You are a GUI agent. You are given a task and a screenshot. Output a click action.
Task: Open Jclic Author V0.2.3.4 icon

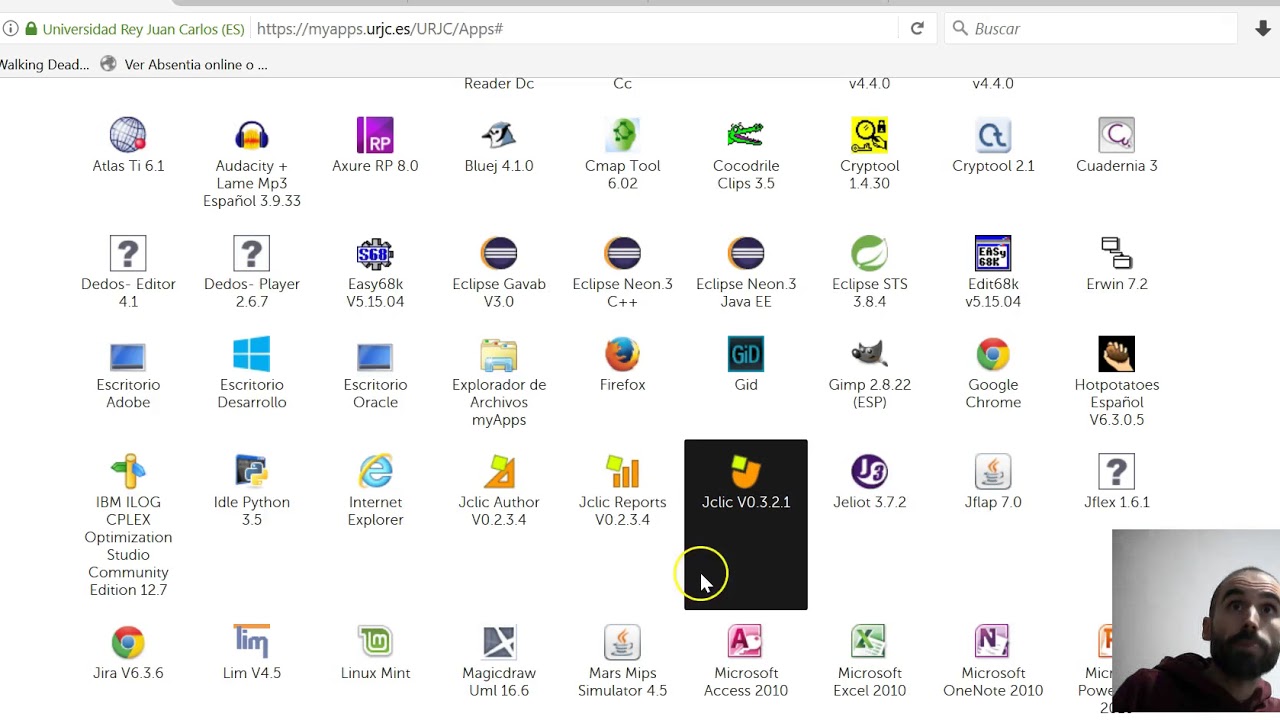[x=499, y=472]
